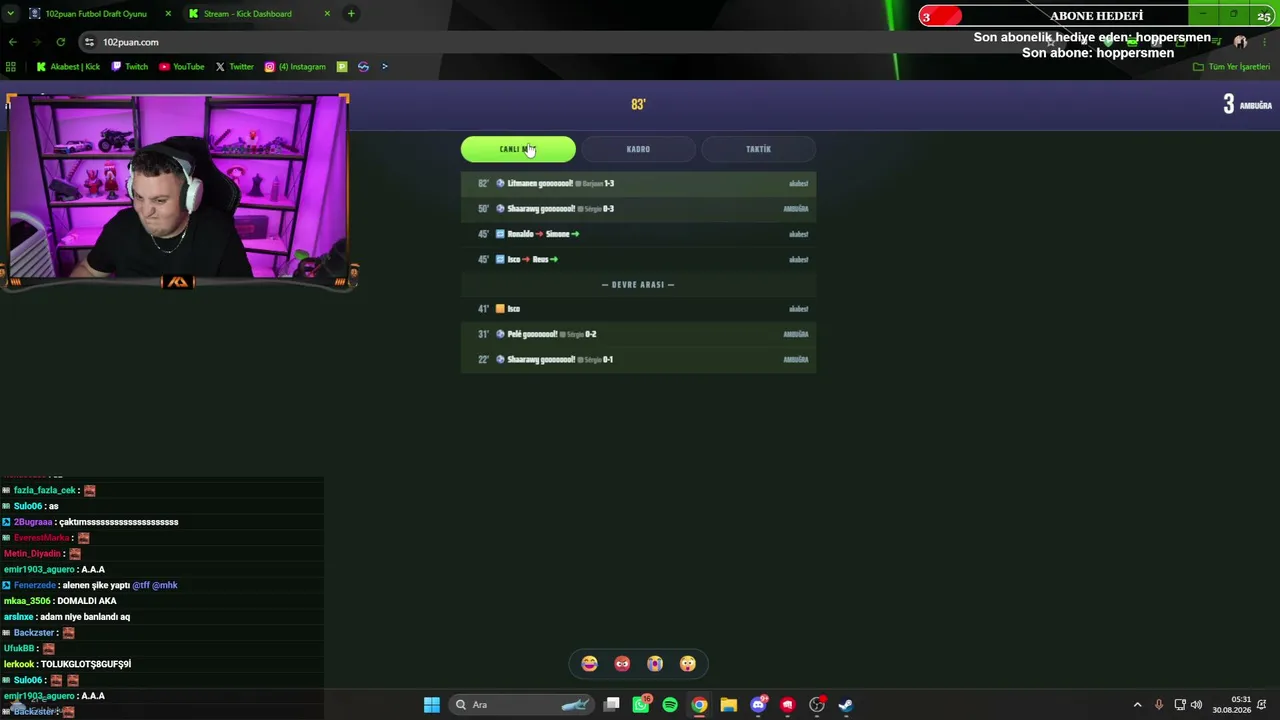The height and width of the screenshot is (720, 1280).
Task: Open Google Chrome from the taskbar
Action: point(699,705)
